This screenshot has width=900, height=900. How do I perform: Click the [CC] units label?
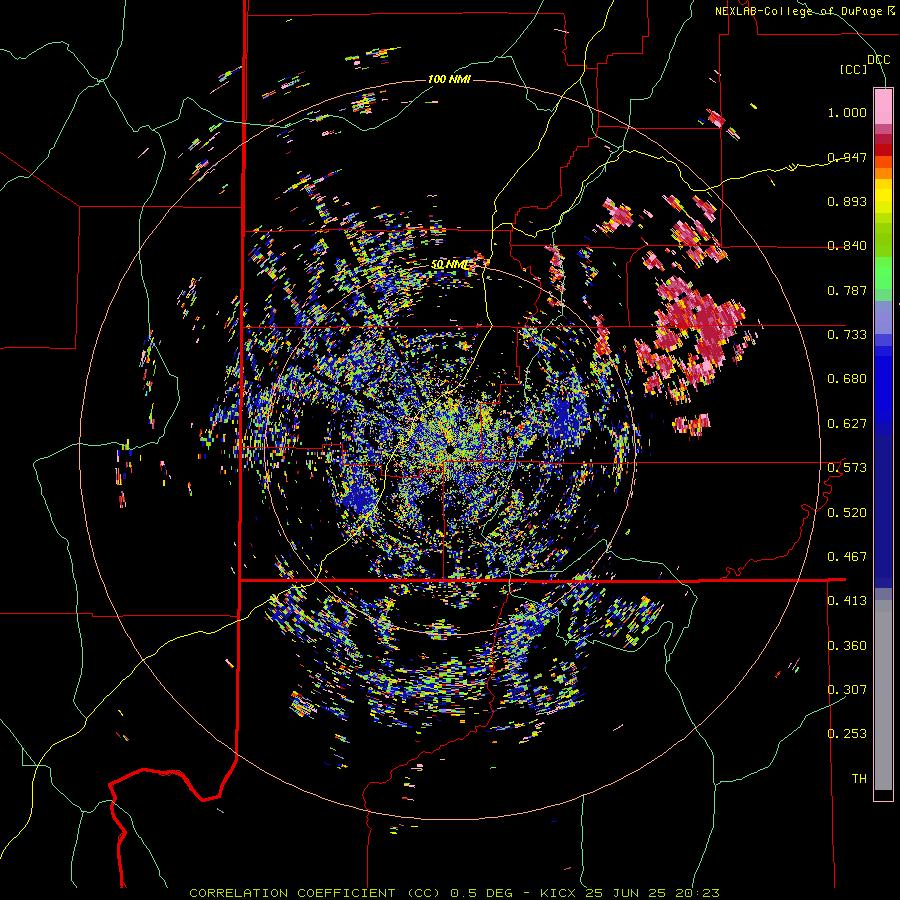tap(854, 69)
